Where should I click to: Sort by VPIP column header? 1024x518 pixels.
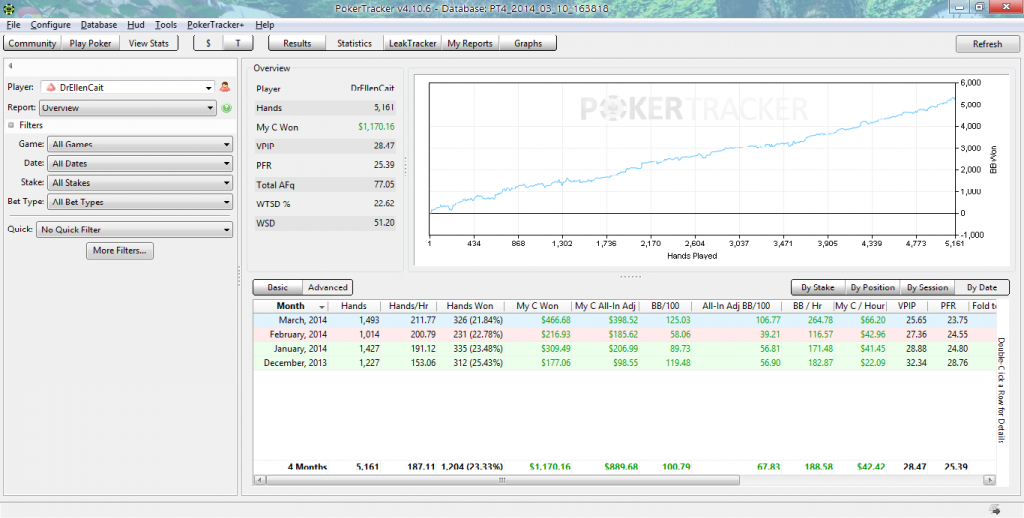[907, 306]
